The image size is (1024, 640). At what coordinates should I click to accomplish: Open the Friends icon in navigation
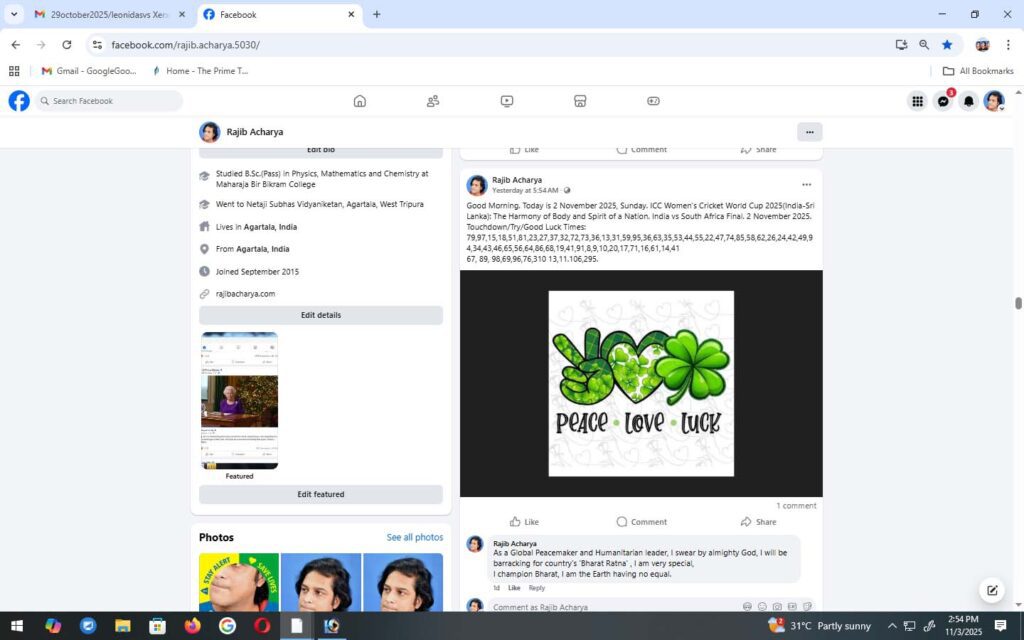point(433,101)
